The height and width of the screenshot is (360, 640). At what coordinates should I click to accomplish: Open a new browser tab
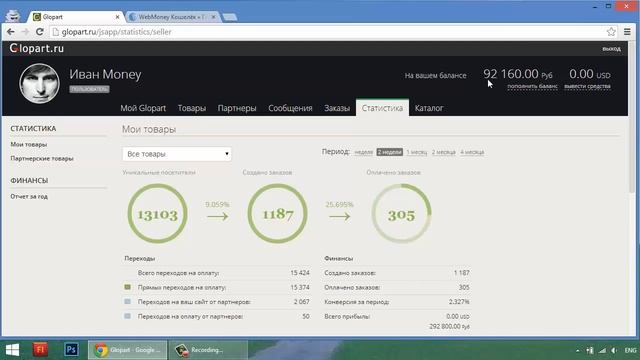[x=230, y=17]
